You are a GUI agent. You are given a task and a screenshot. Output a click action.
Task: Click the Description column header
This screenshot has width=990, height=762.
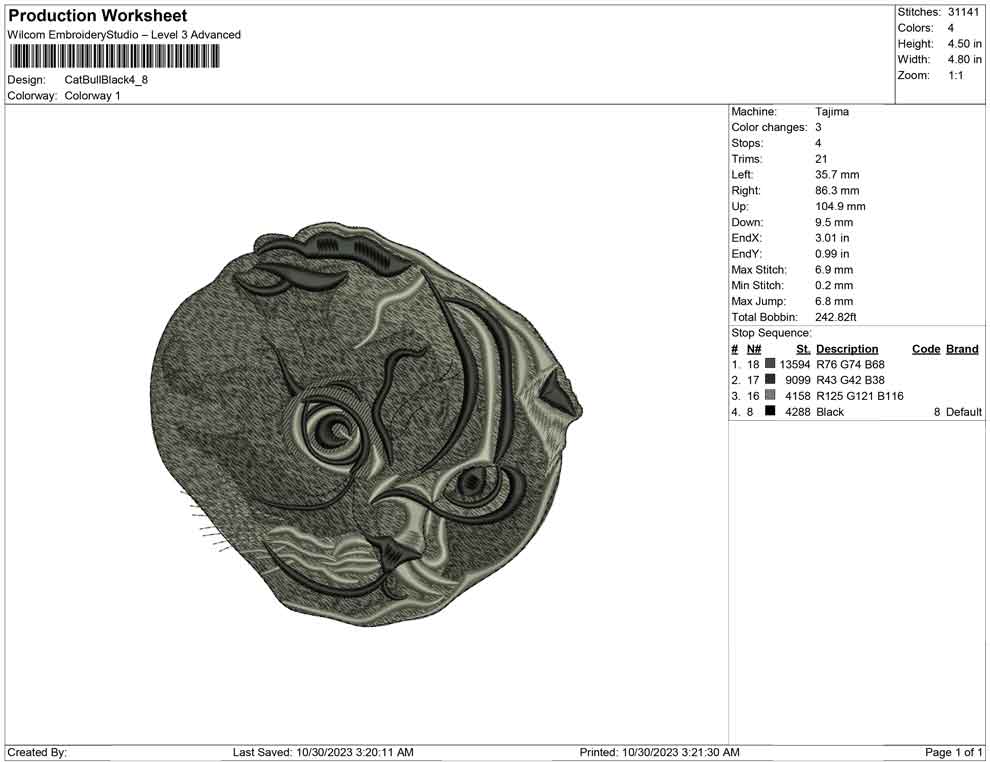click(x=847, y=349)
